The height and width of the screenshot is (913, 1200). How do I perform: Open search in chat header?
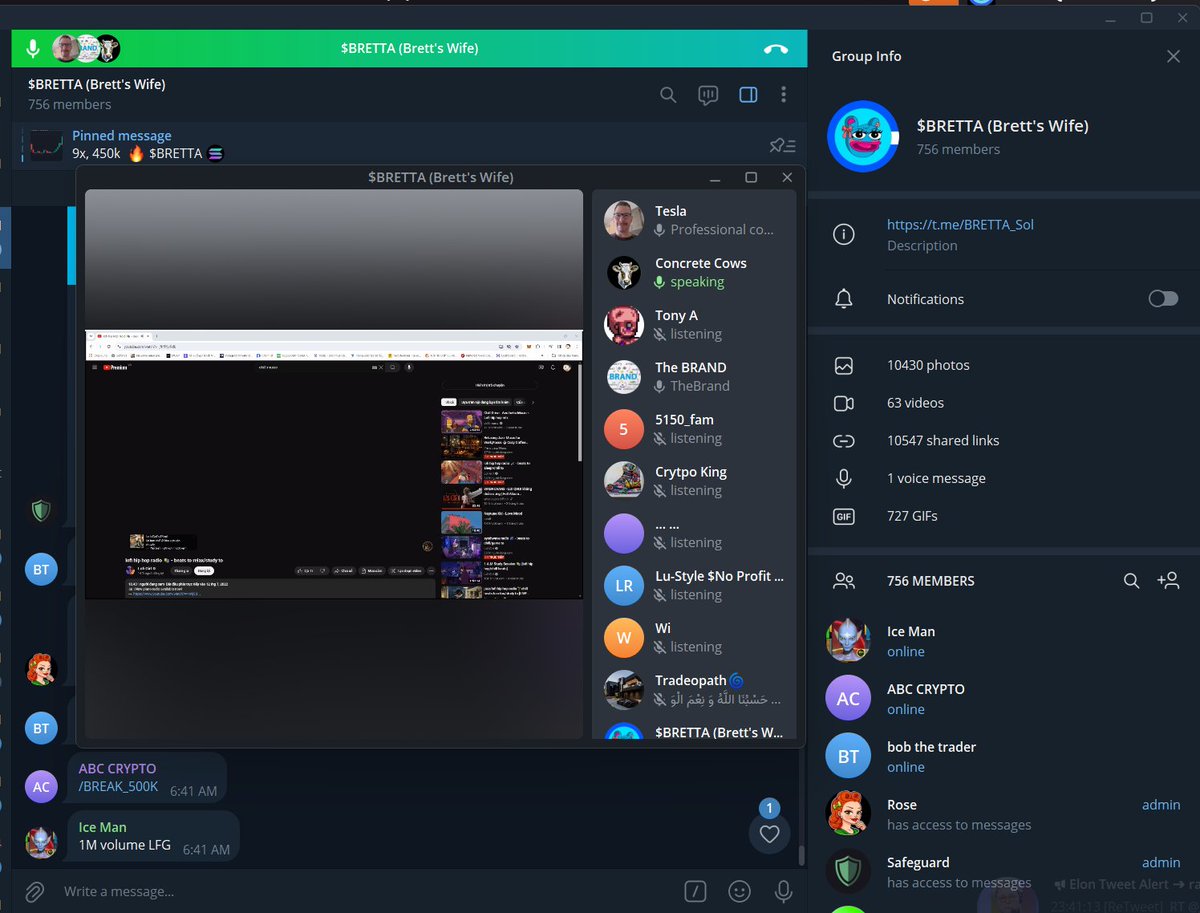[668, 95]
